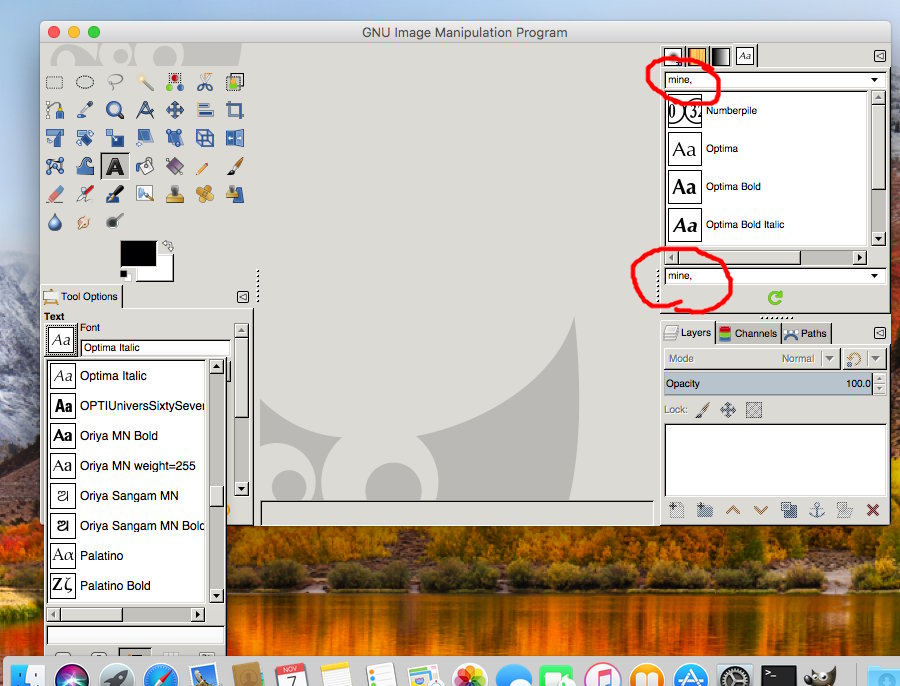
Task: Open the Patterns tab in top dock
Action: click(697, 56)
